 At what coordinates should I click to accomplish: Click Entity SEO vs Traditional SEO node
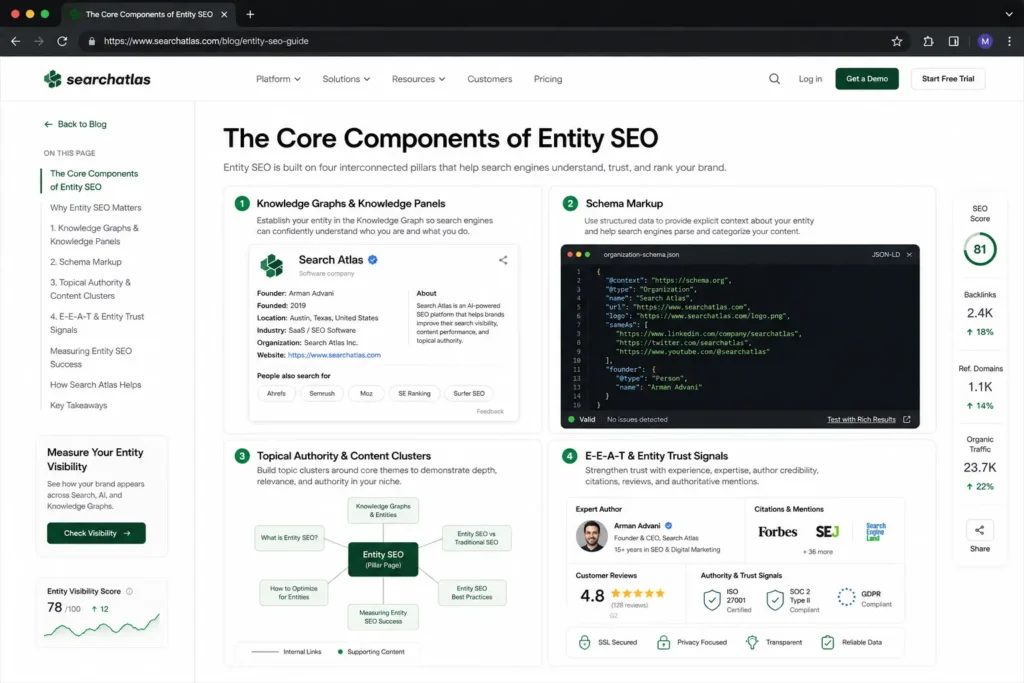(x=477, y=538)
